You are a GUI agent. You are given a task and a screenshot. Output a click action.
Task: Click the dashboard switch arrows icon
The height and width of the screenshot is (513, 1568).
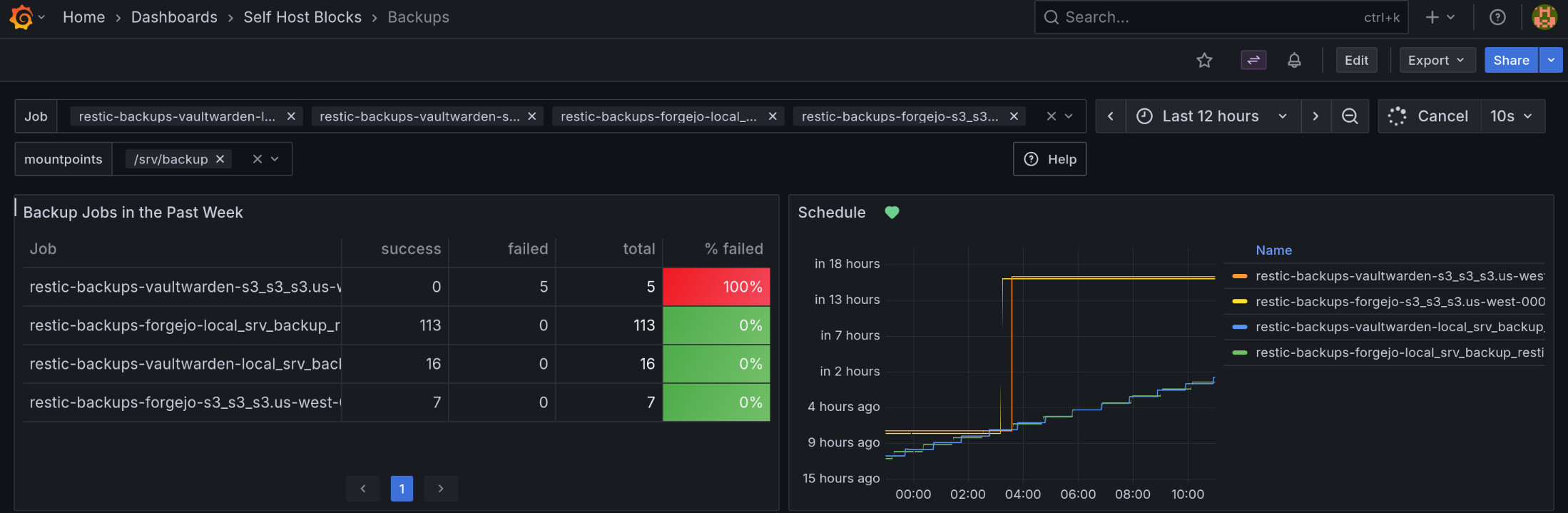1253,61
